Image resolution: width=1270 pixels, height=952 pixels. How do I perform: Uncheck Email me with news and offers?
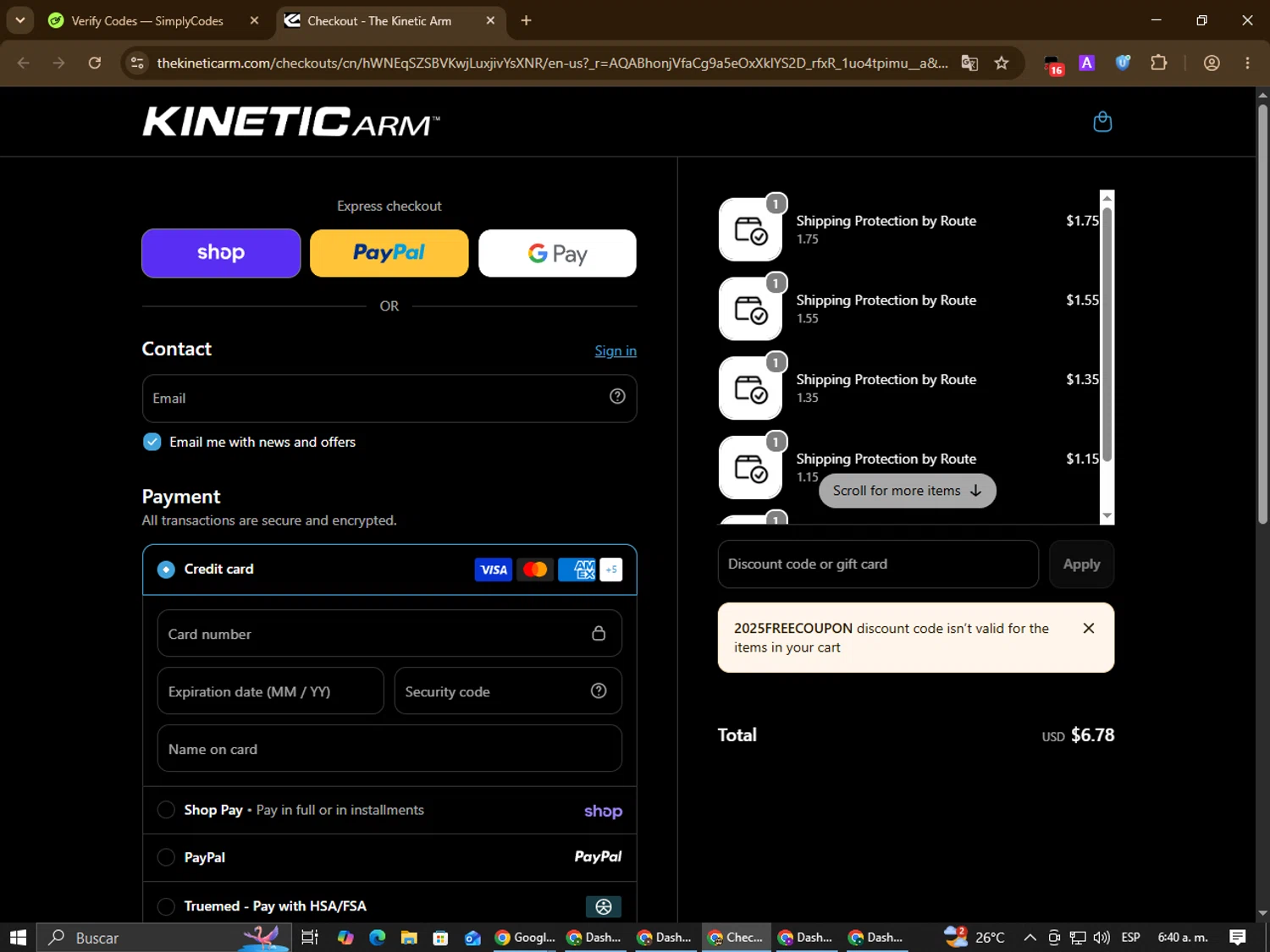[152, 442]
